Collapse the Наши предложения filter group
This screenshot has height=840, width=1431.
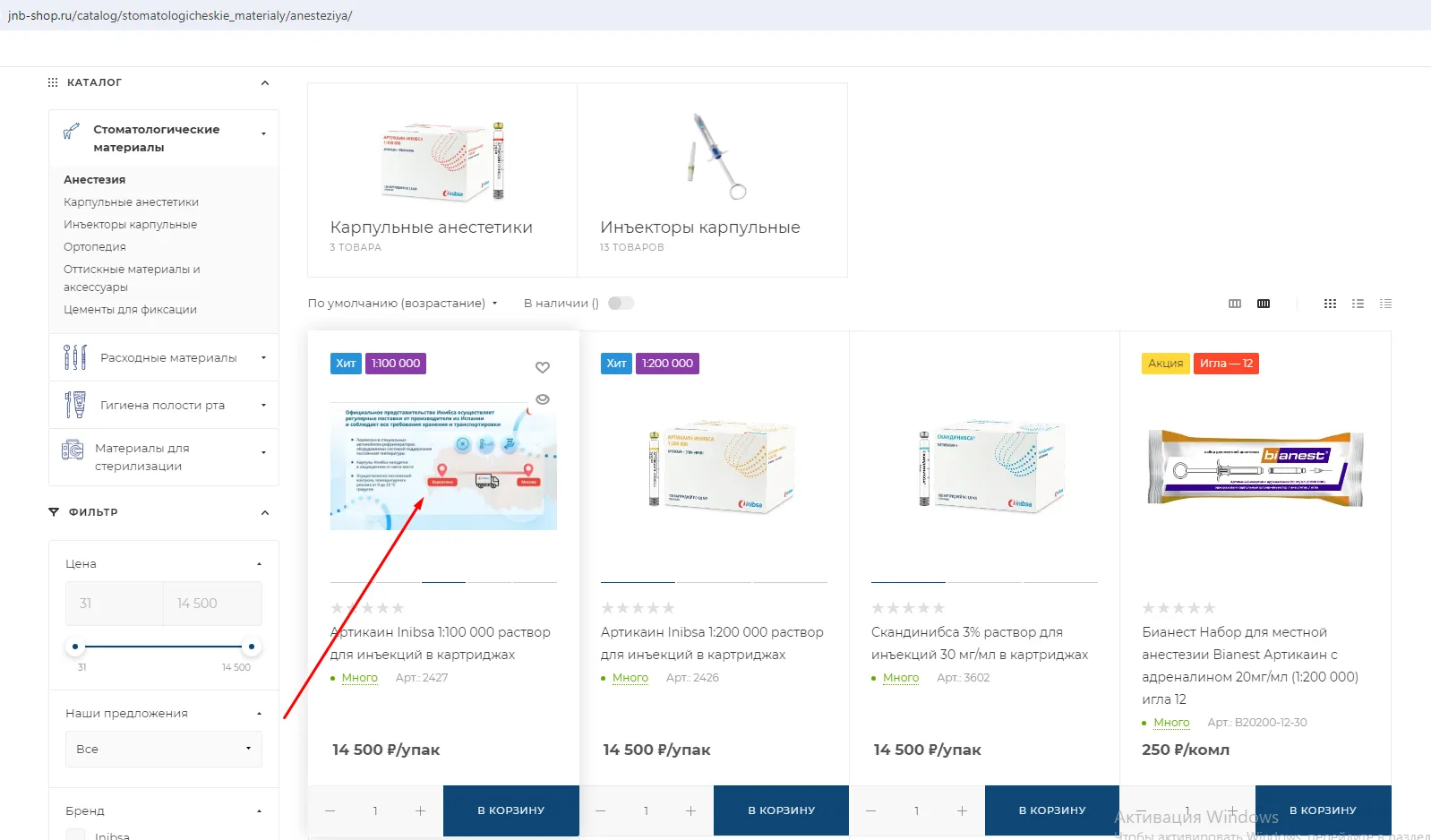click(x=259, y=714)
